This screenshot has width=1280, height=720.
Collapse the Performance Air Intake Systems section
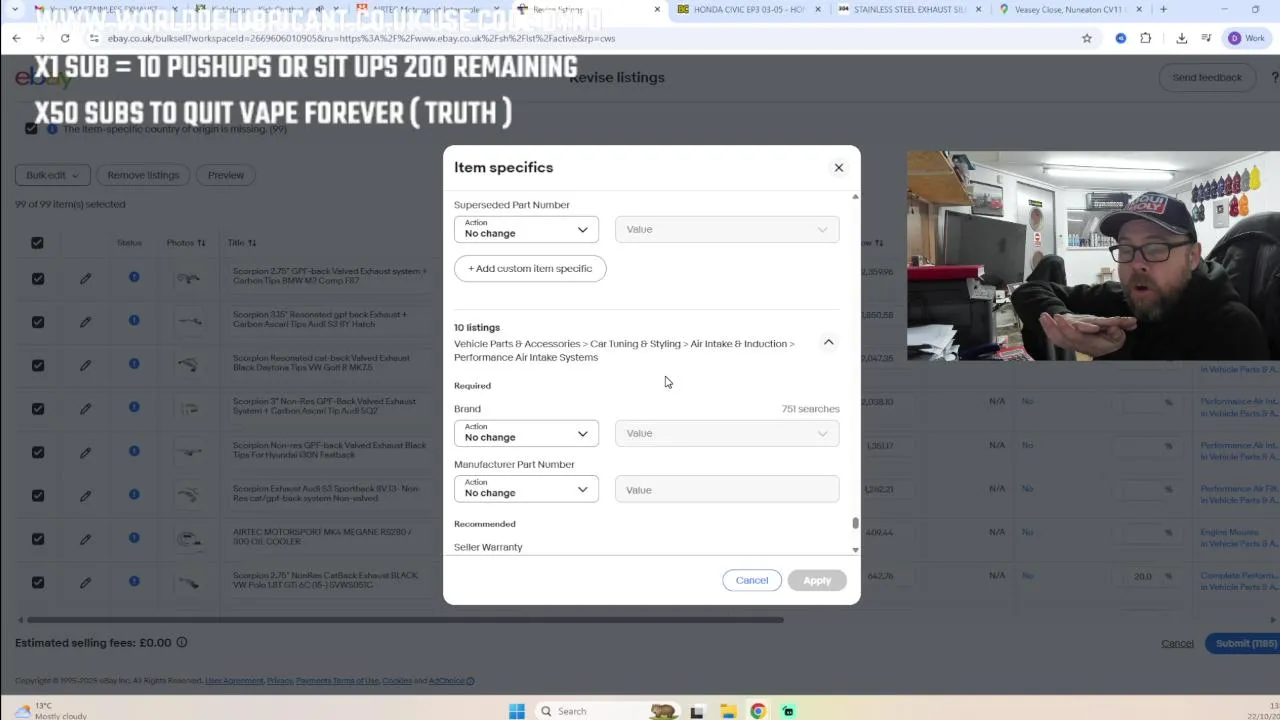(x=828, y=343)
